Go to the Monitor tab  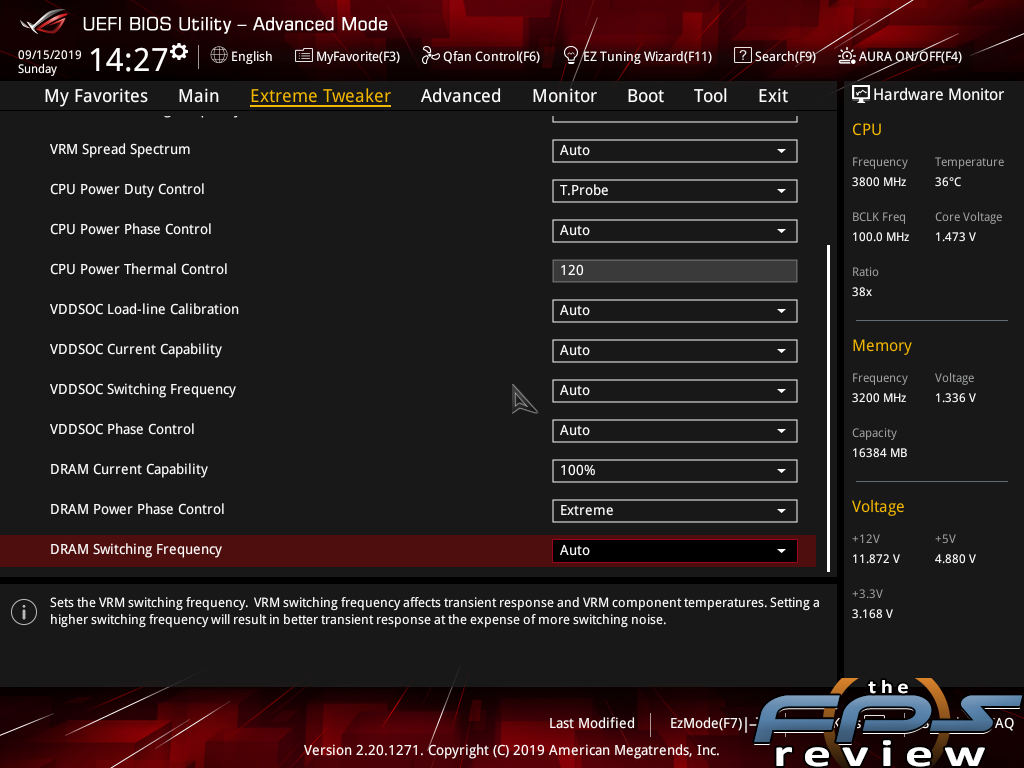pos(564,96)
